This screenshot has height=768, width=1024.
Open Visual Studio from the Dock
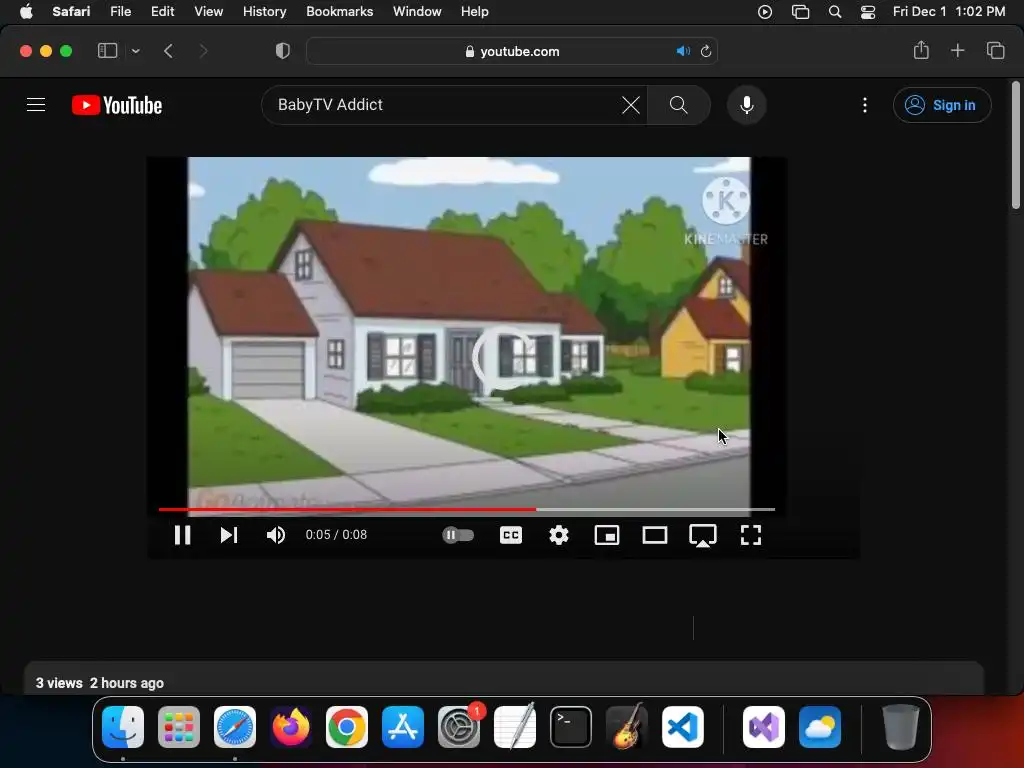coord(764,727)
